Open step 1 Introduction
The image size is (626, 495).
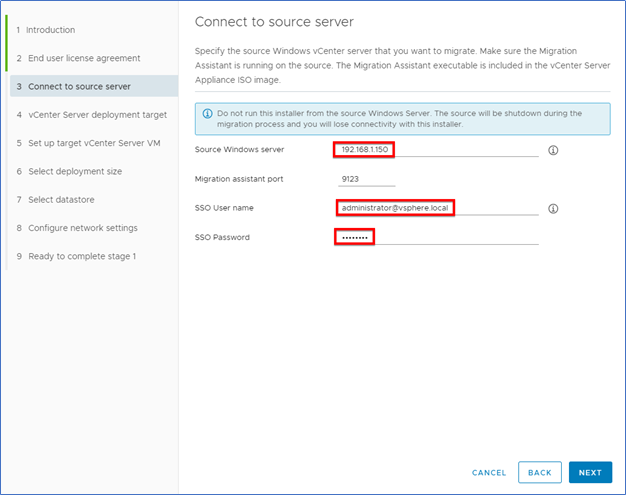point(46,30)
